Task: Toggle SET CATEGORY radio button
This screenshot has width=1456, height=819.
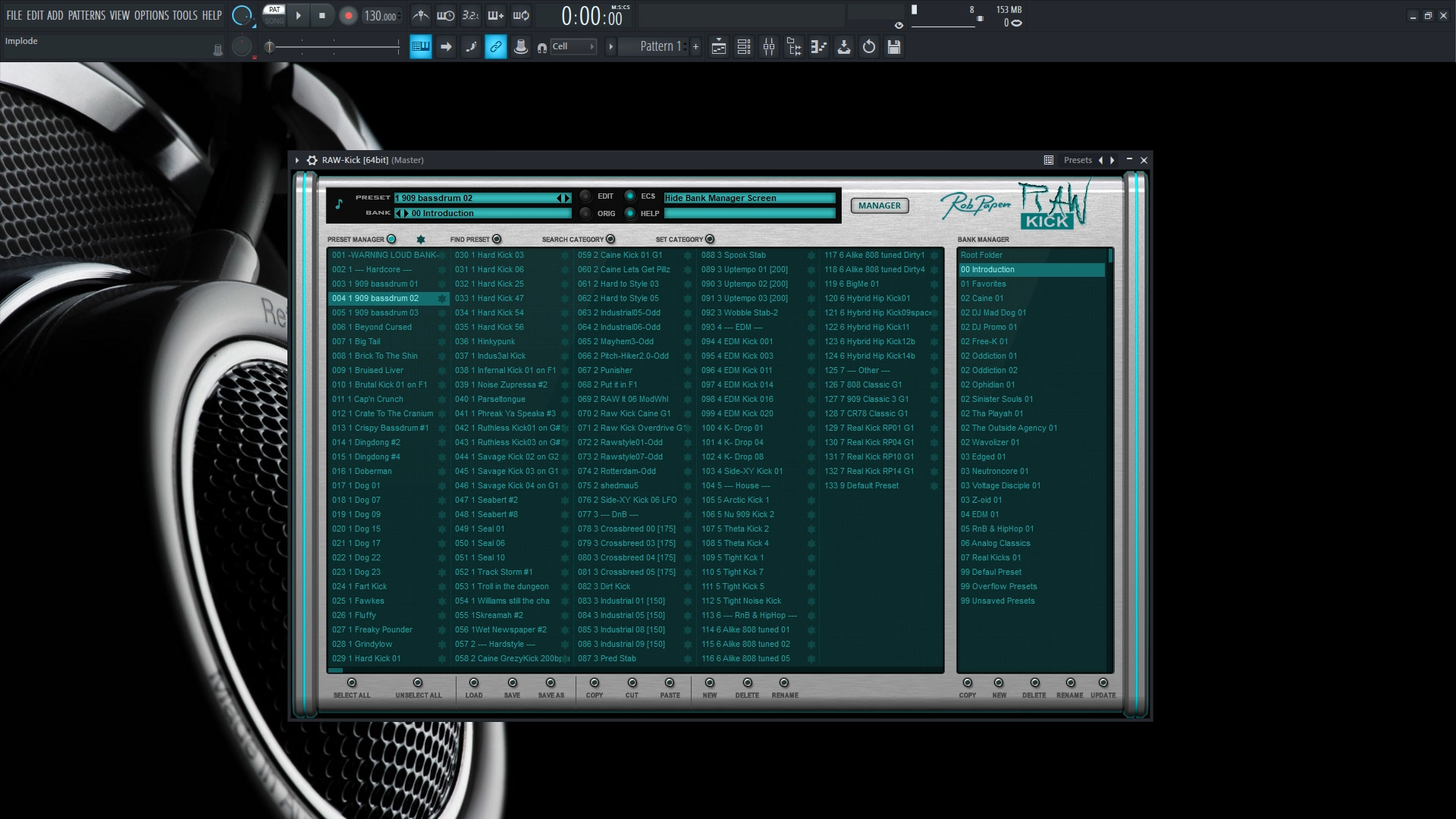Action: pyautogui.click(x=710, y=240)
